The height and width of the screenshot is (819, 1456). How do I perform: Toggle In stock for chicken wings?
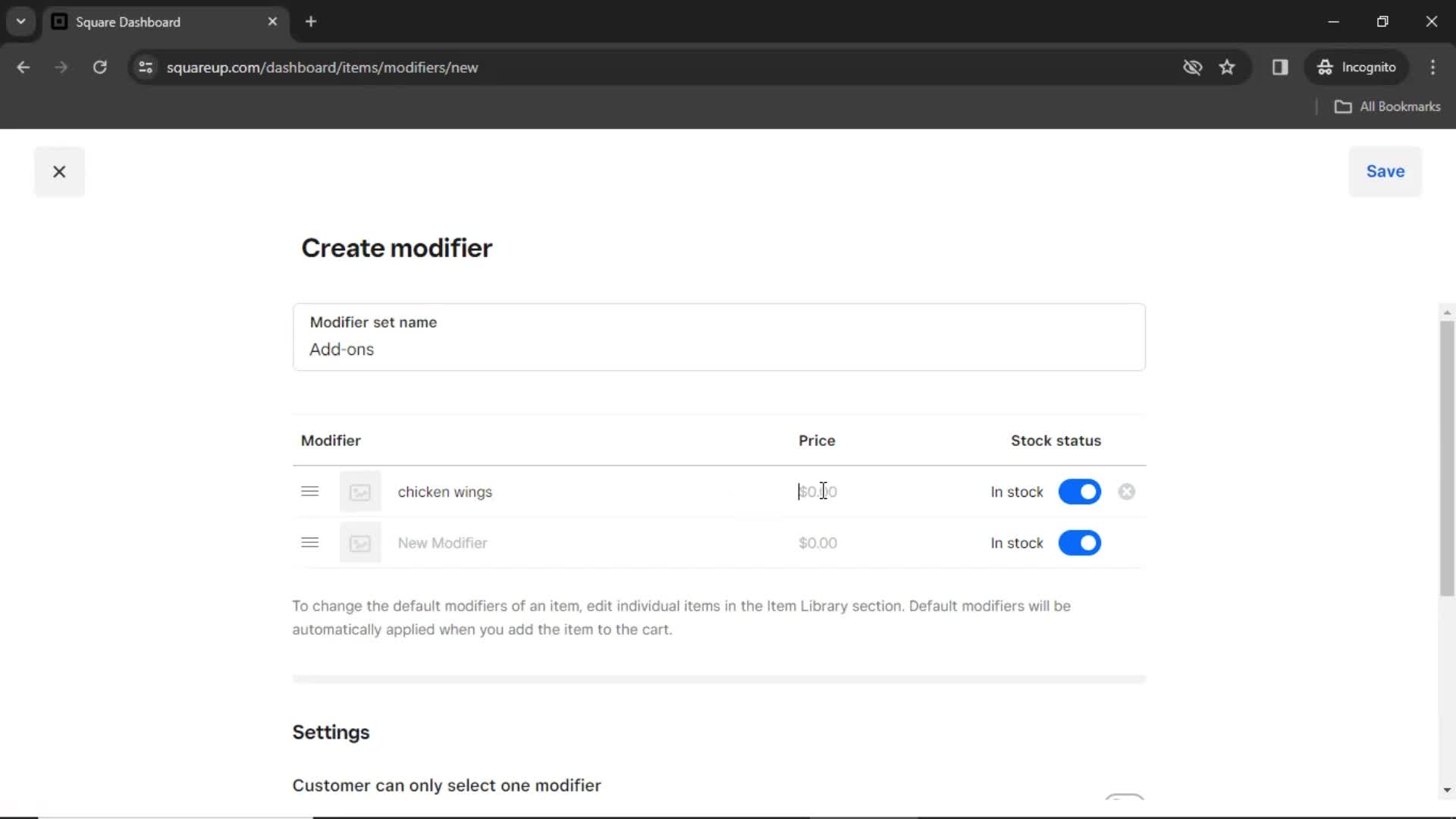[x=1079, y=492]
